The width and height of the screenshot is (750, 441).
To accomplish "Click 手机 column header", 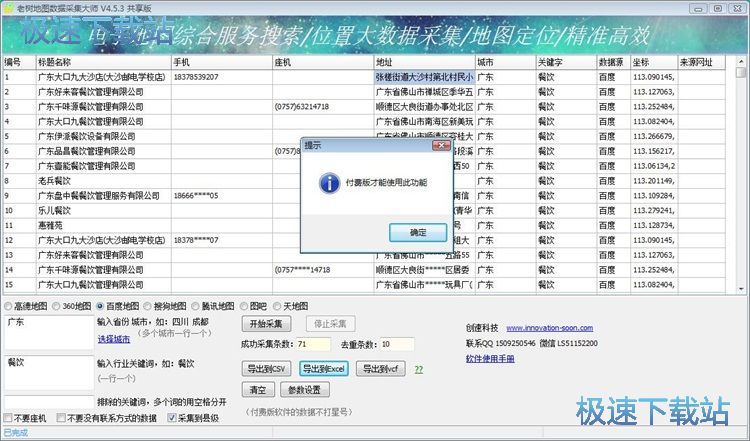I will pos(222,62).
